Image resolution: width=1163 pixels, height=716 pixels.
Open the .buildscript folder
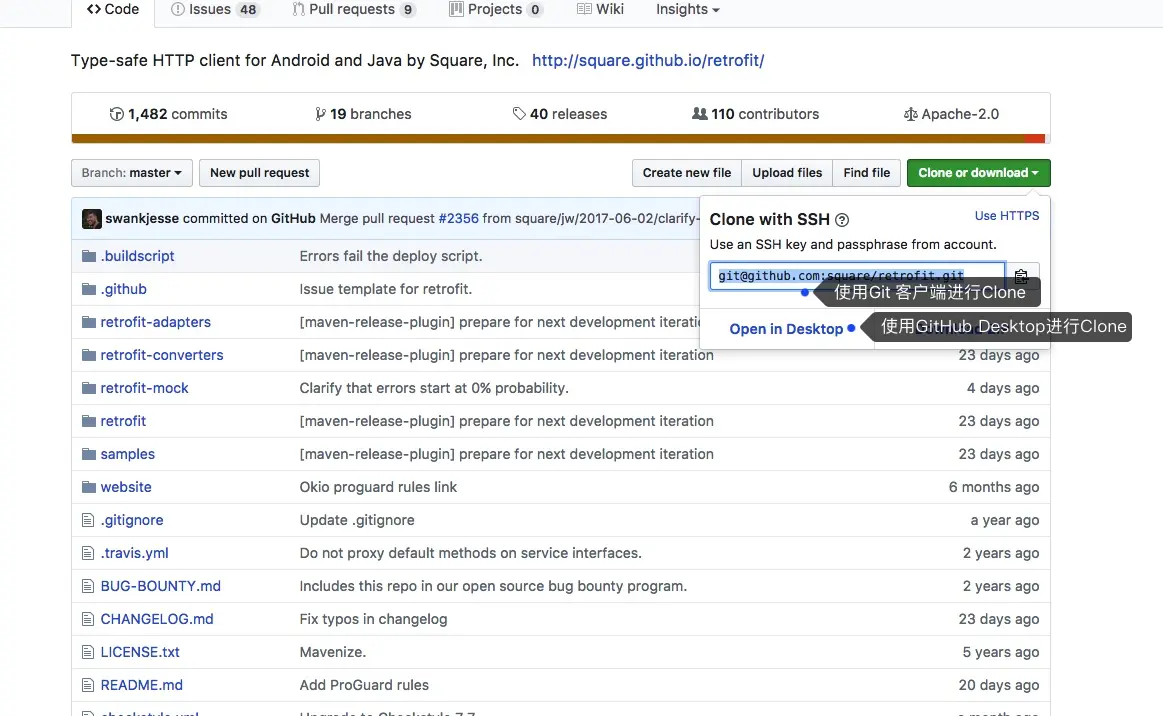pyautogui.click(x=137, y=256)
